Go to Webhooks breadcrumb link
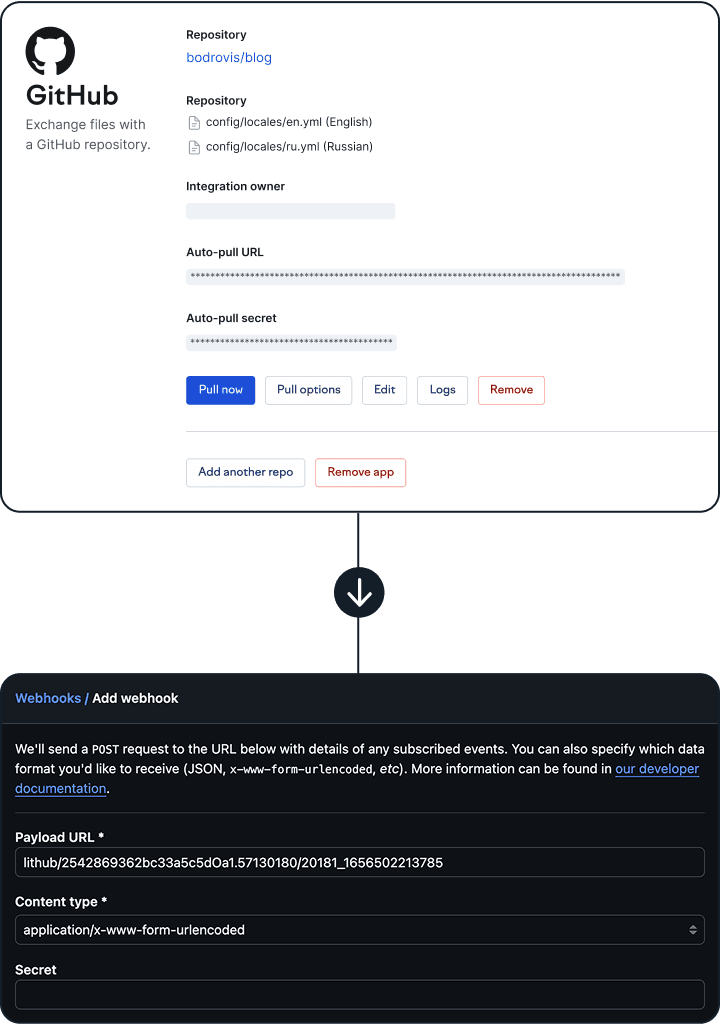The image size is (720, 1024). point(48,698)
